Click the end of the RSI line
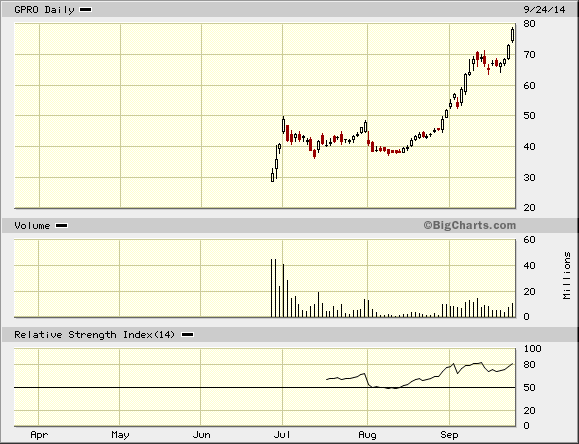This screenshot has width=579, height=444. (513, 364)
